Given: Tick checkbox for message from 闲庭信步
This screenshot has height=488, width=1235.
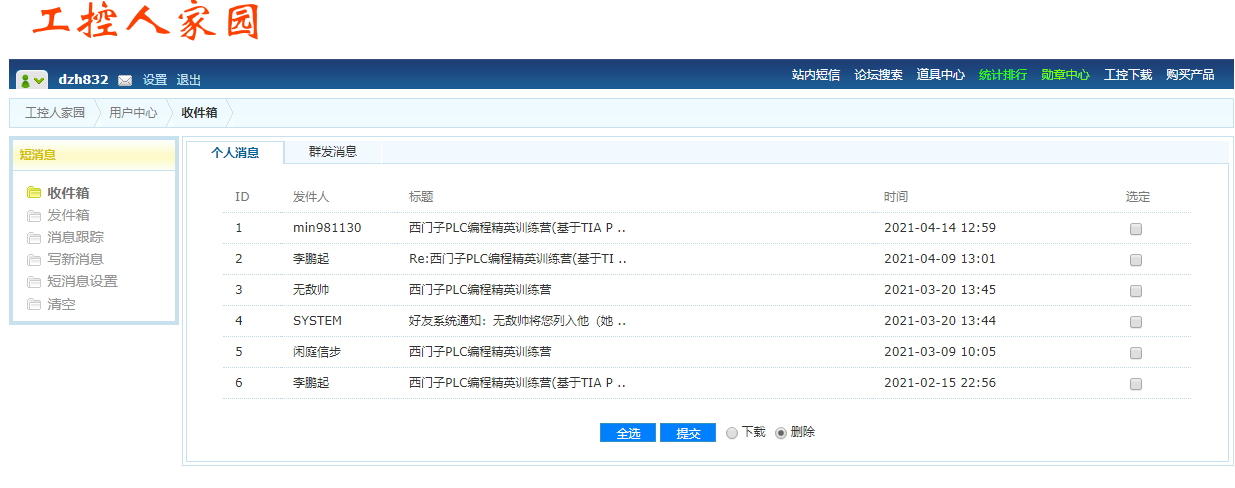Looking at the screenshot, I should click(1135, 353).
